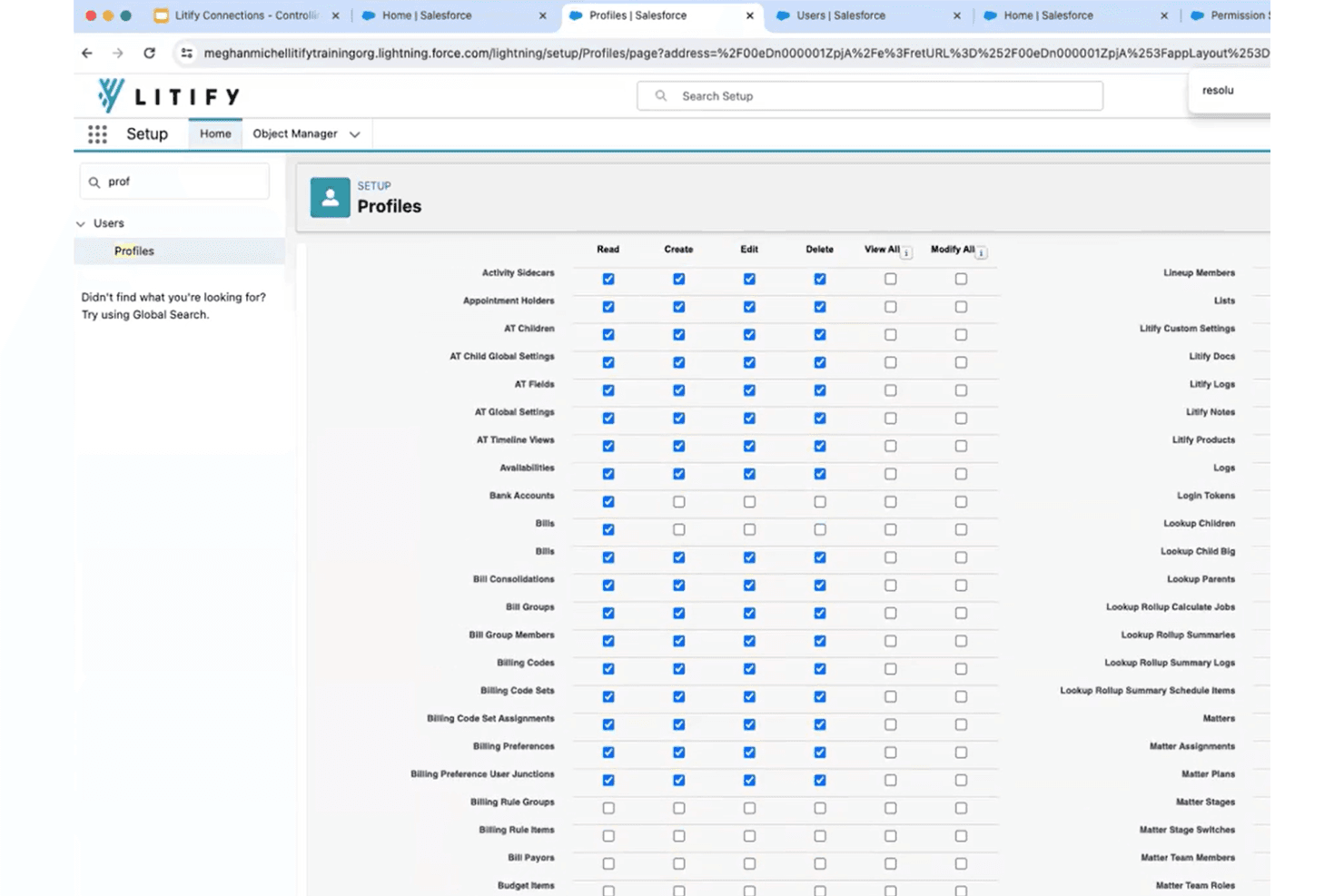The image size is (1344, 896).
Task: Close the Litify Connections tab
Action: click(335, 15)
